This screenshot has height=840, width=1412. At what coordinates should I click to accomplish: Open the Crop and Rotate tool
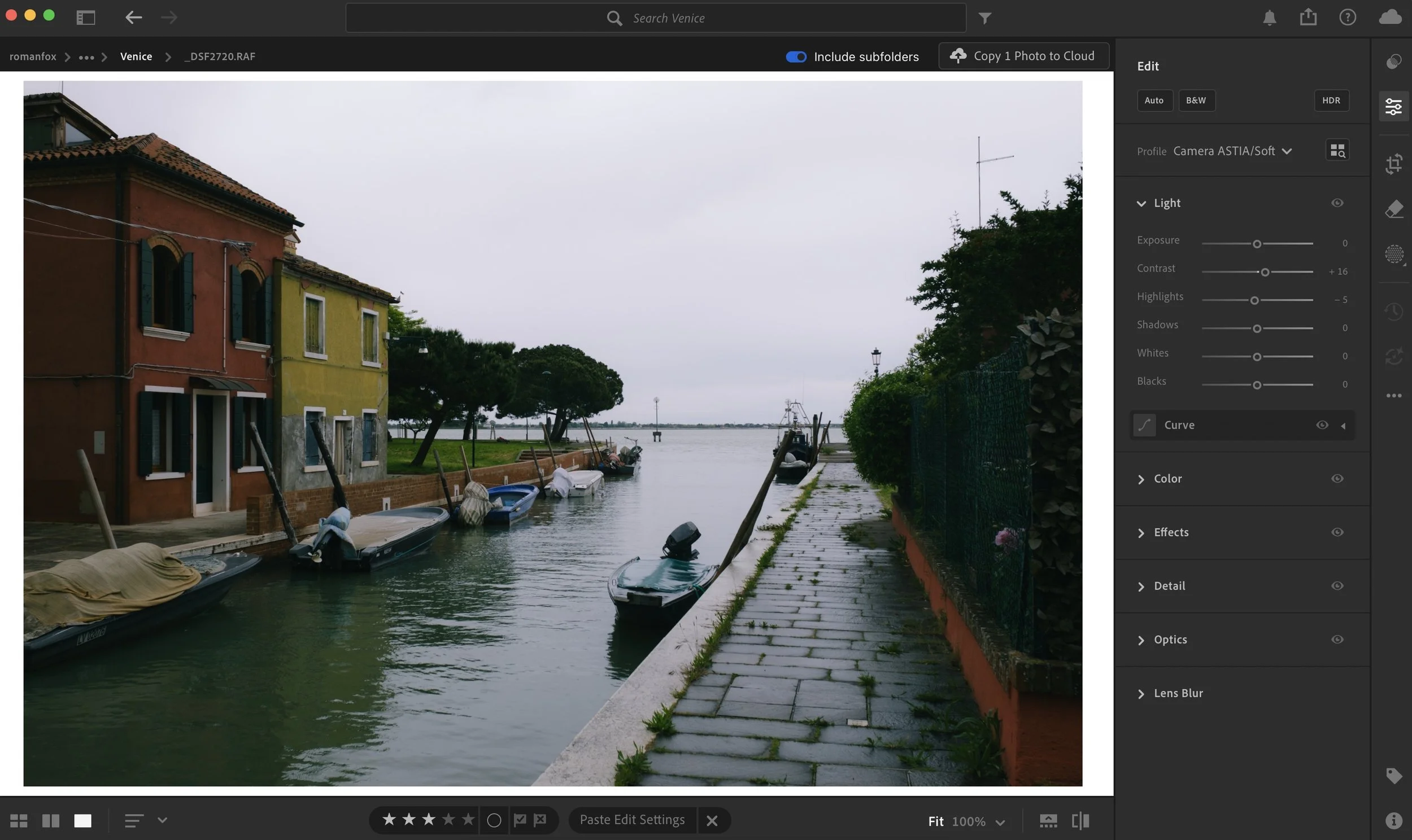[1393, 164]
